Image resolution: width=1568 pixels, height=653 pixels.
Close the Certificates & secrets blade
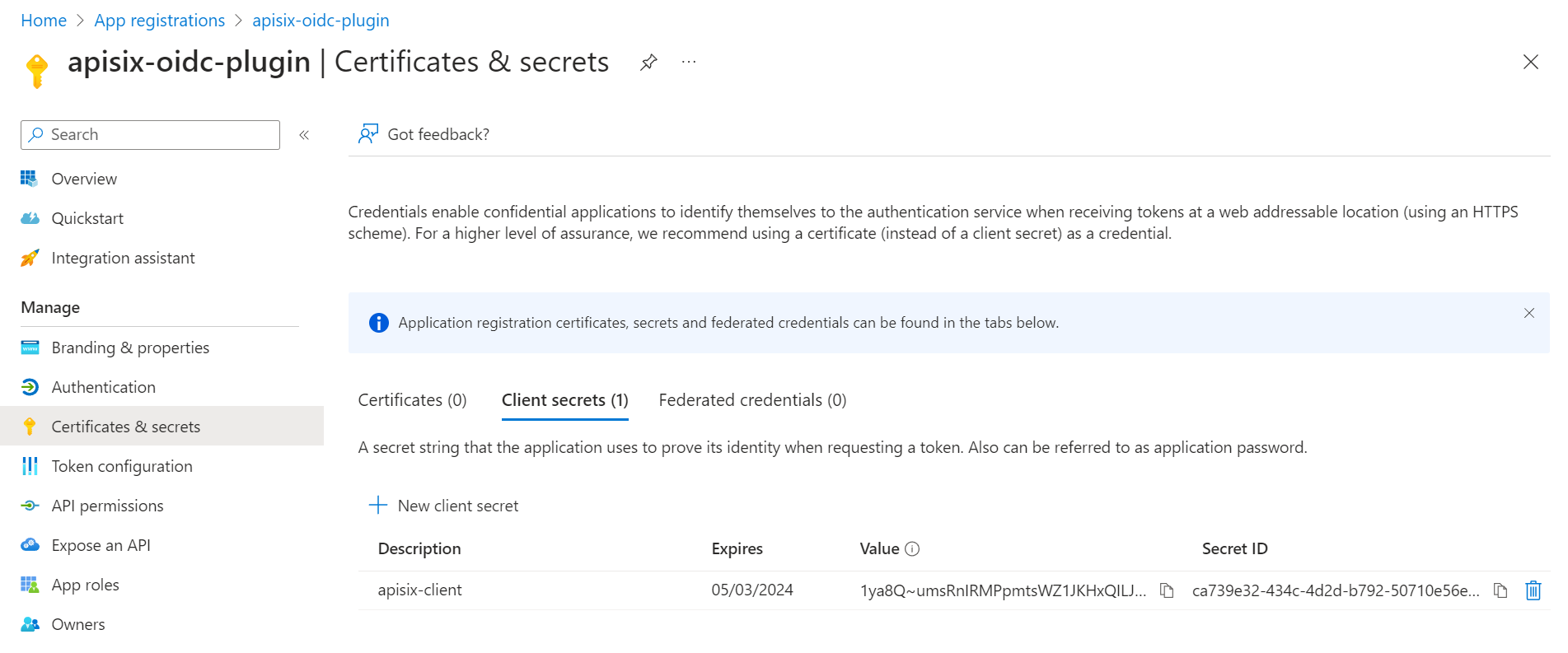[x=1530, y=62]
